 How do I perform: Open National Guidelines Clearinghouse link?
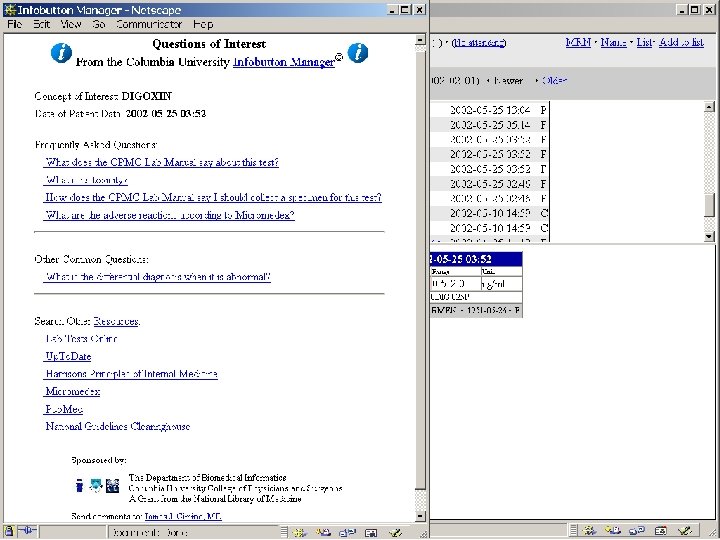pyautogui.click(x=118, y=427)
